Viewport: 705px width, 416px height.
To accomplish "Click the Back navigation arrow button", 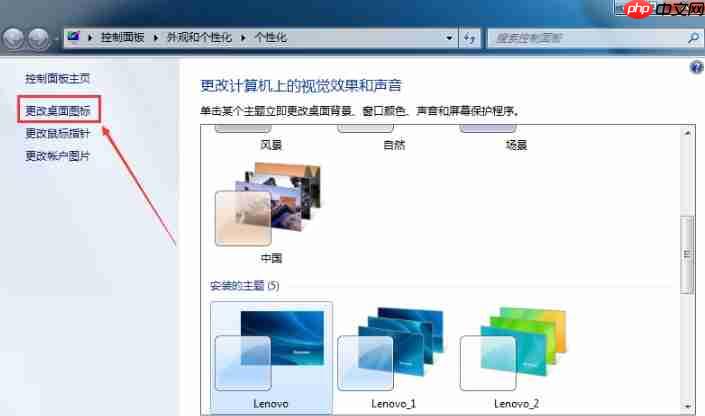I will point(13,38).
